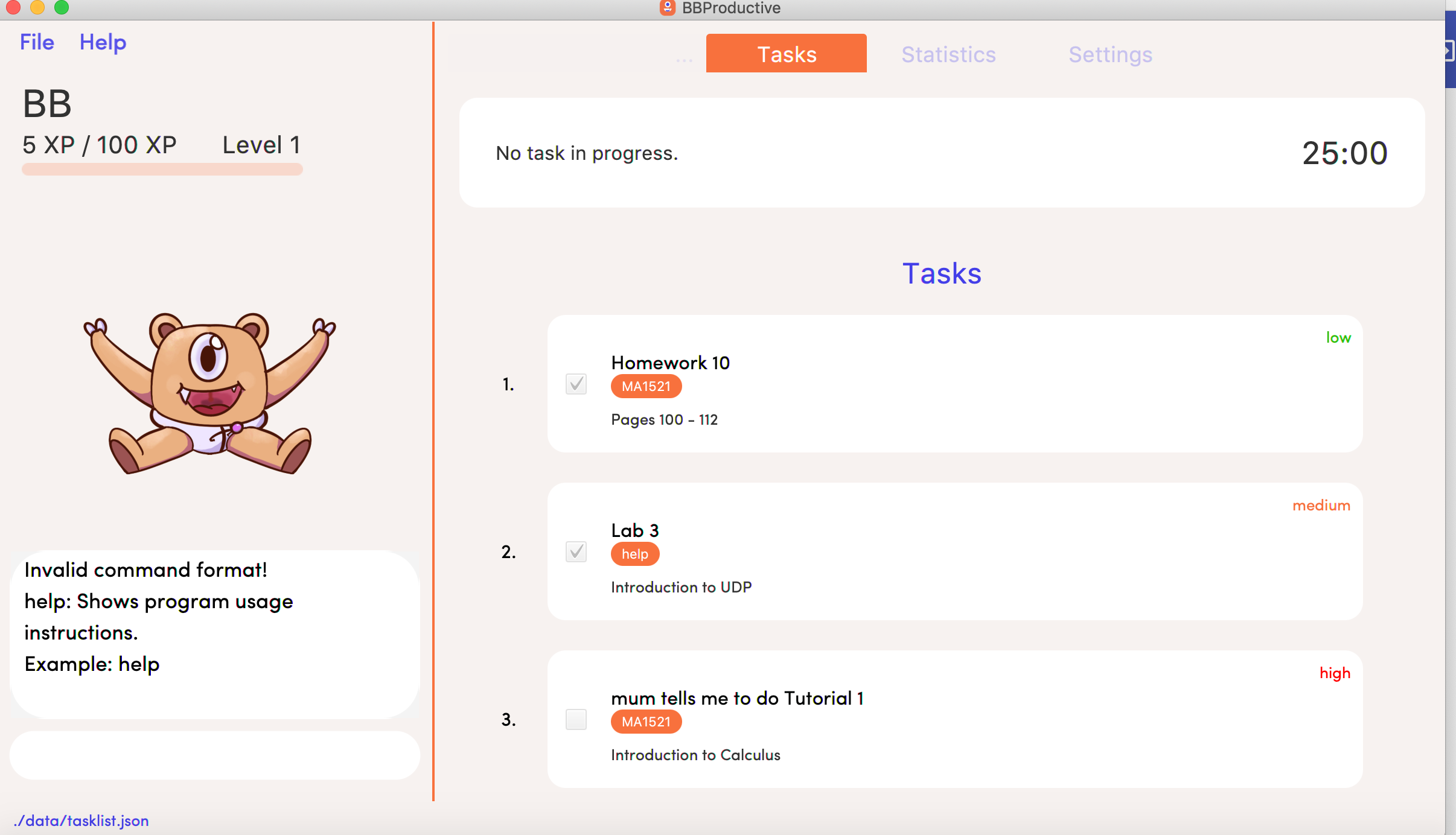Open the File menu

37,42
